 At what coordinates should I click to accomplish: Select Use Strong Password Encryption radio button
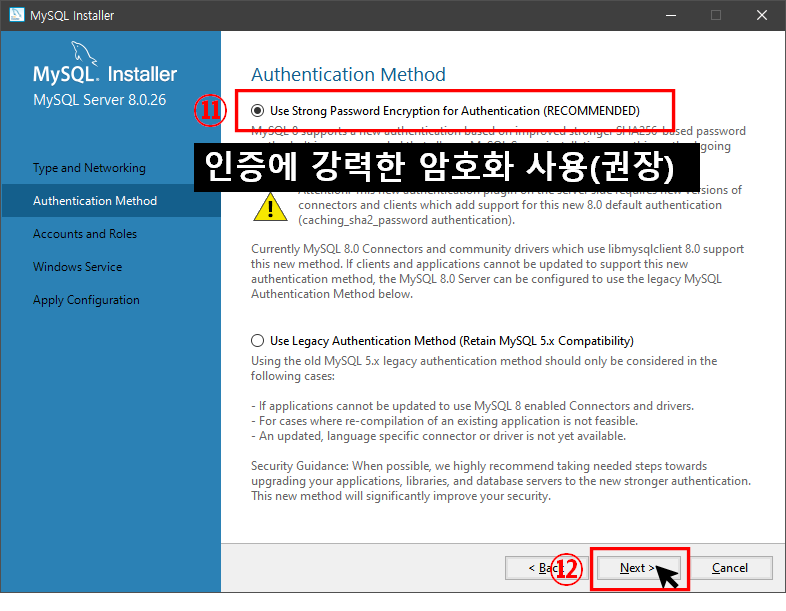pyautogui.click(x=258, y=110)
